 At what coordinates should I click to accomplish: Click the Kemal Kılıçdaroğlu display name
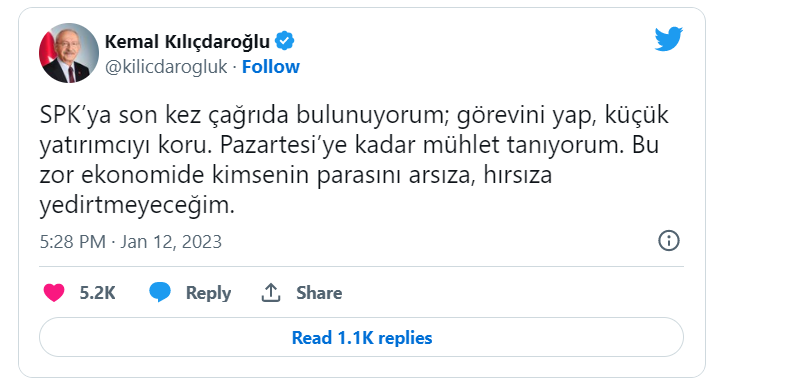[x=187, y=42]
